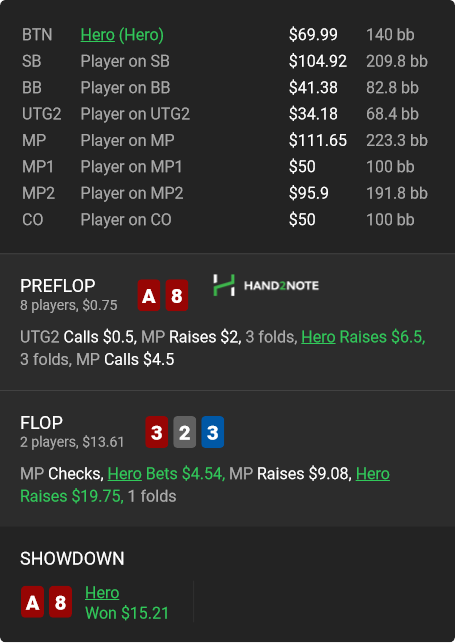Viewport: 455px width, 643px height.
Task: Click Hero link before Raises $19.75
Action: [373, 474]
